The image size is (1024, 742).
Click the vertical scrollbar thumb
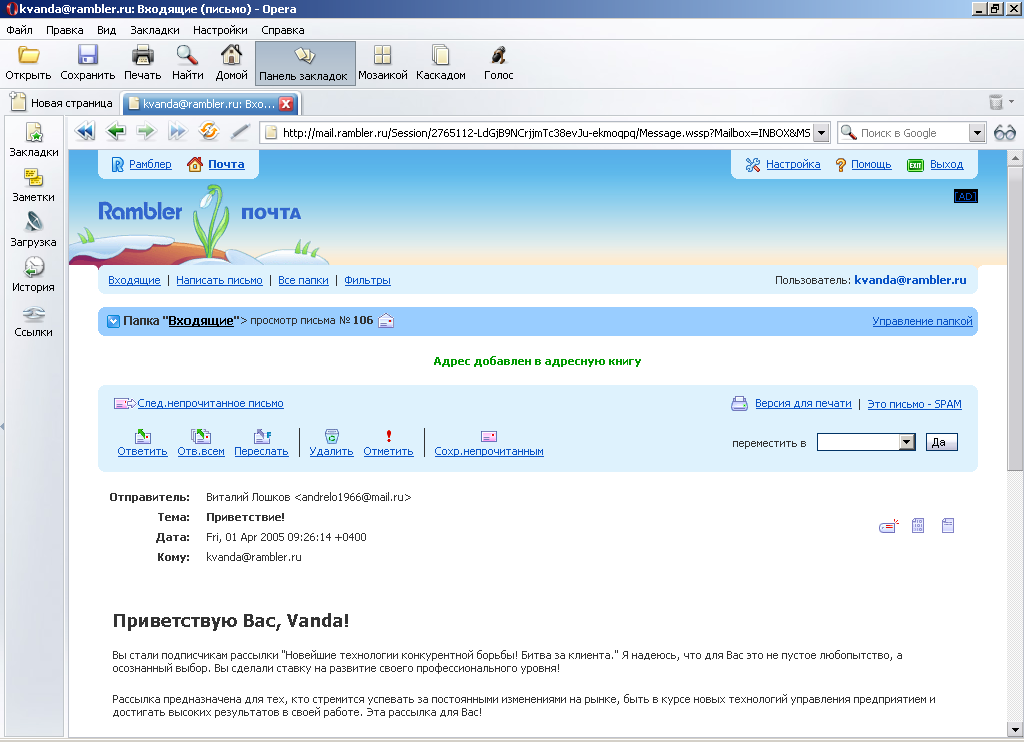click(1015, 317)
